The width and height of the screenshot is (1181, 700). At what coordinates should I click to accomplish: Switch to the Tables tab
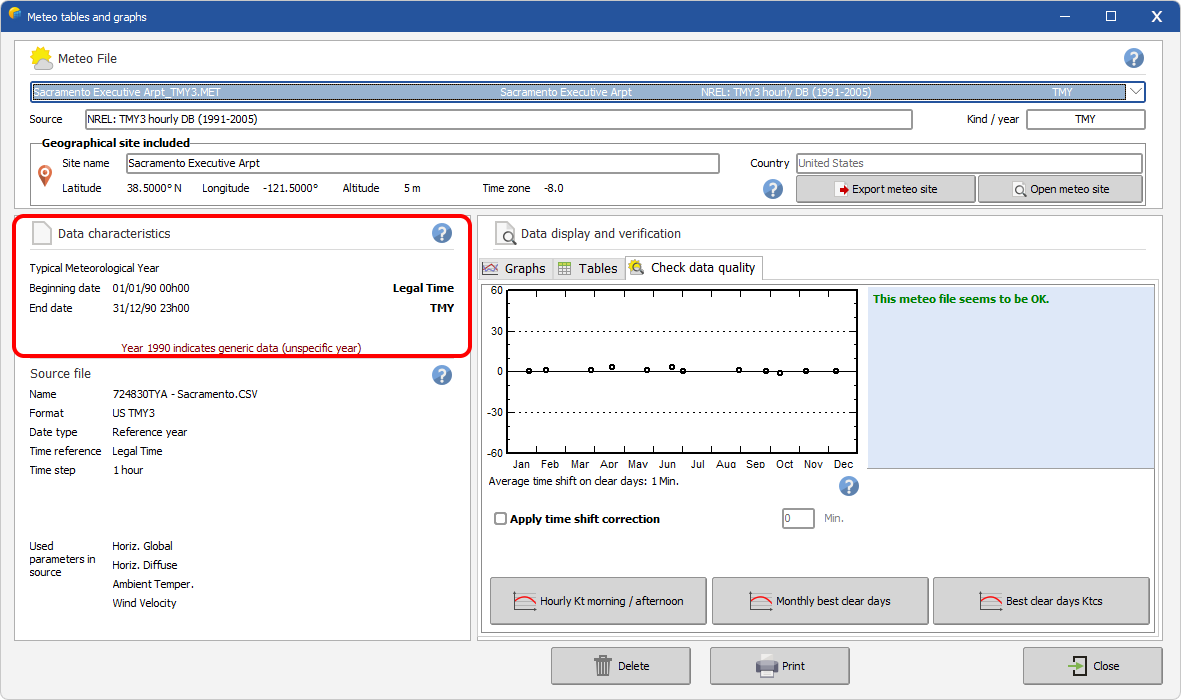coord(588,268)
